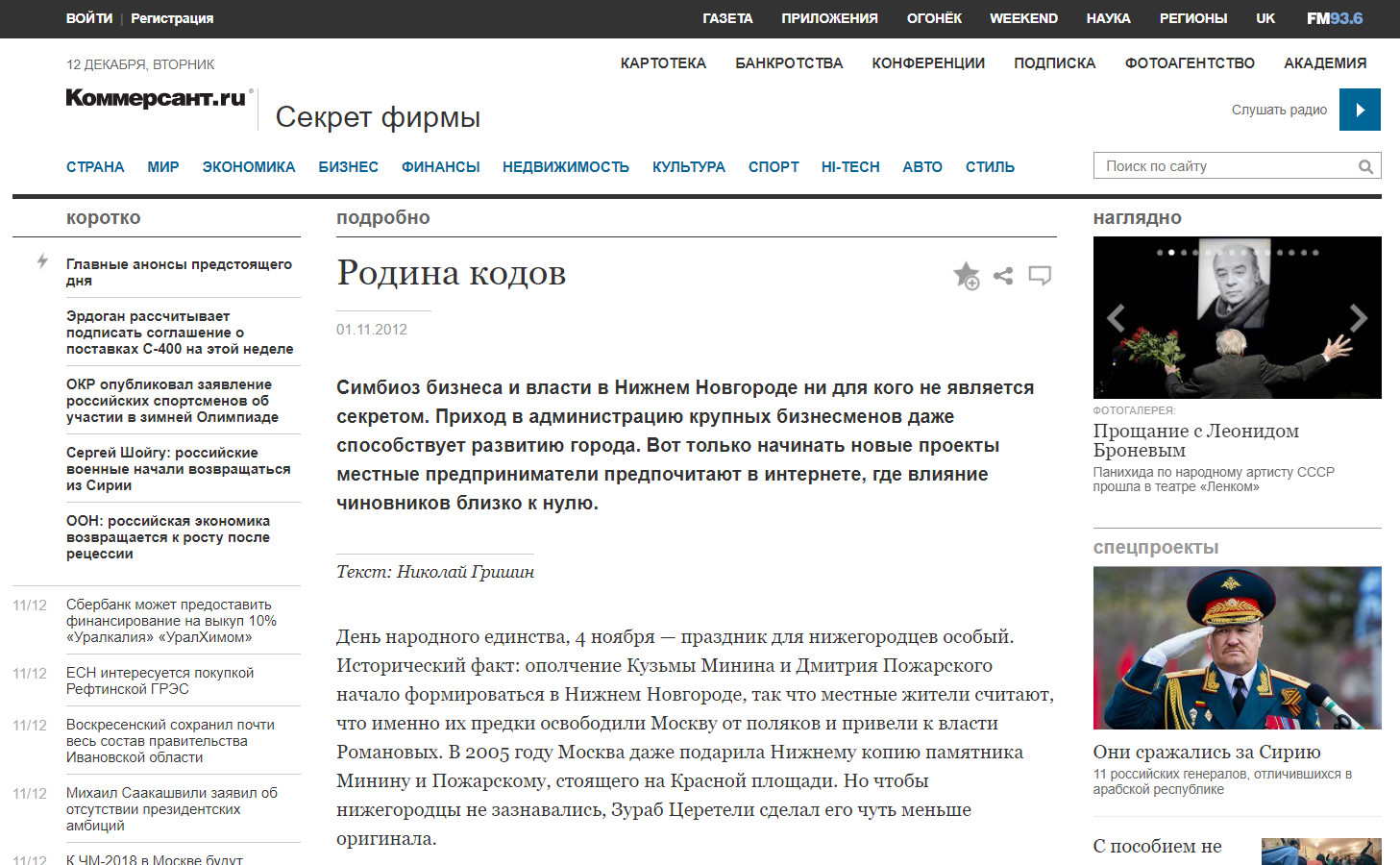Open 'ОГОНЁК' in the top bar
Viewport: 1400px width, 865px height.
click(x=934, y=18)
